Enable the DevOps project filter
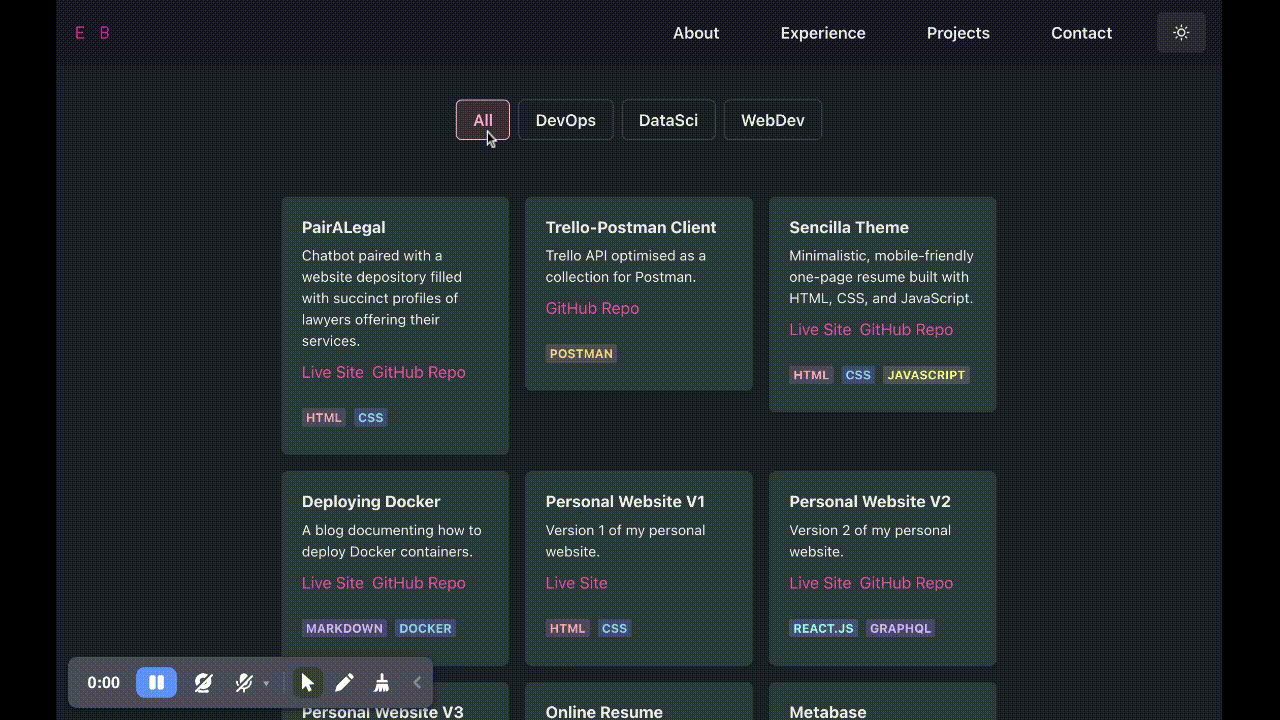Screen dimensions: 1280x720 (x=565, y=120)
